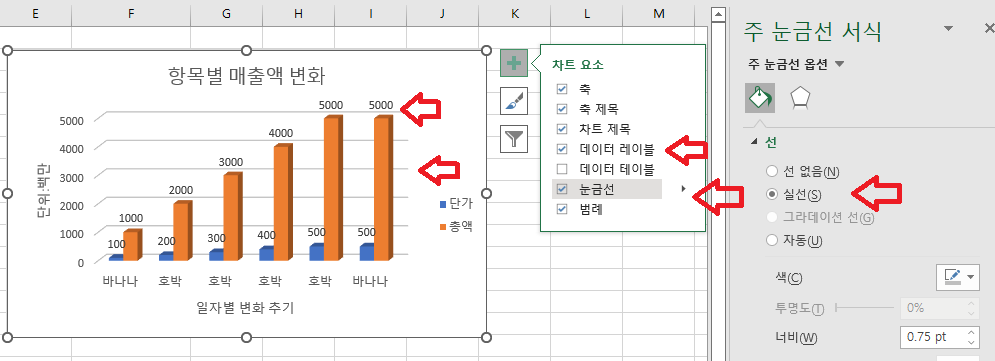This screenshot has width=995, height=361.
Task: Select column header M
Action: [x=659, y=13]
